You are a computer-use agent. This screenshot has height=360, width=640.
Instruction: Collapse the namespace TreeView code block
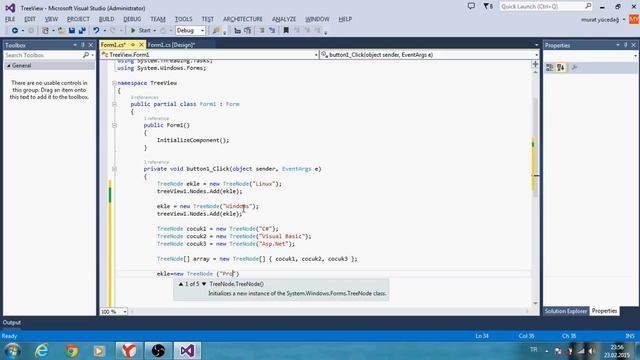[114, 83]
